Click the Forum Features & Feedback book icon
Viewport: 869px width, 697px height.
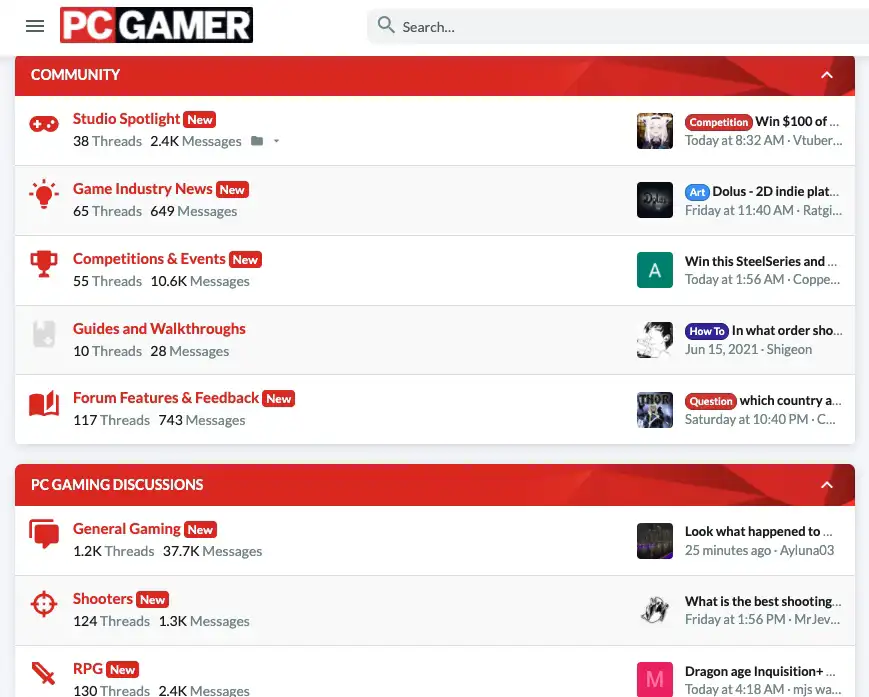[44, 403]
